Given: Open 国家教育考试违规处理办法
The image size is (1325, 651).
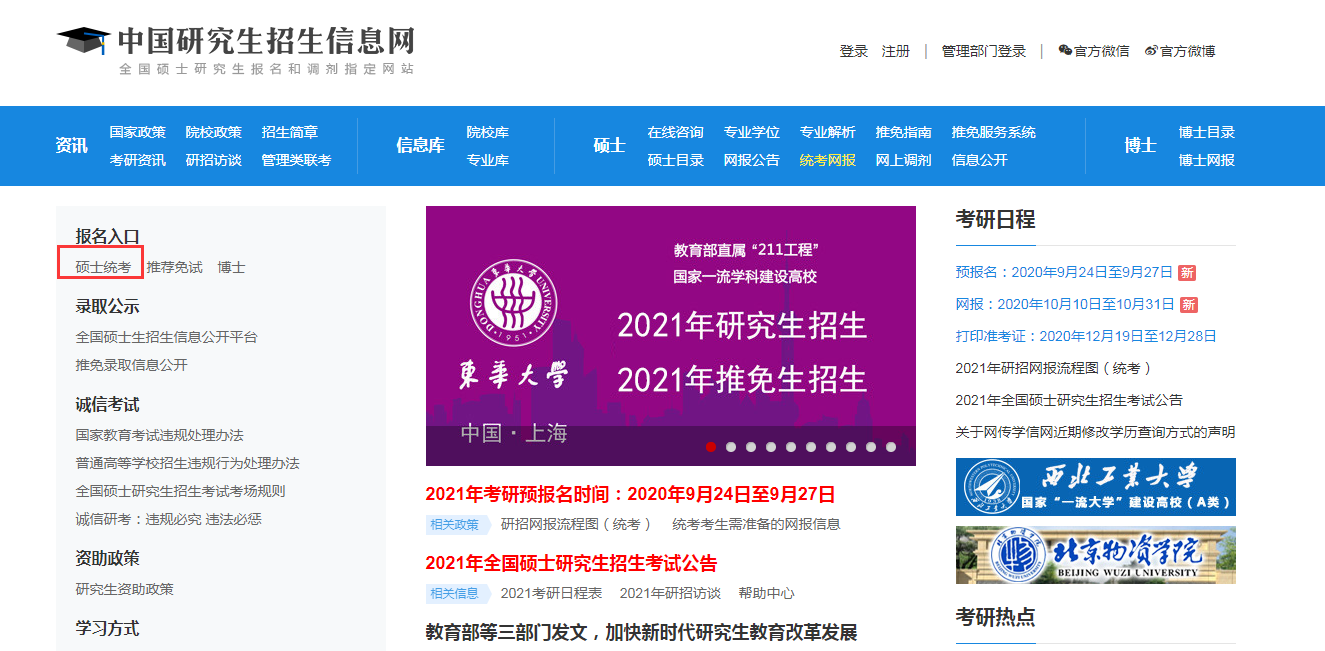Looking at the screenshot, I should pyautogui.click(x=160, y=435).
